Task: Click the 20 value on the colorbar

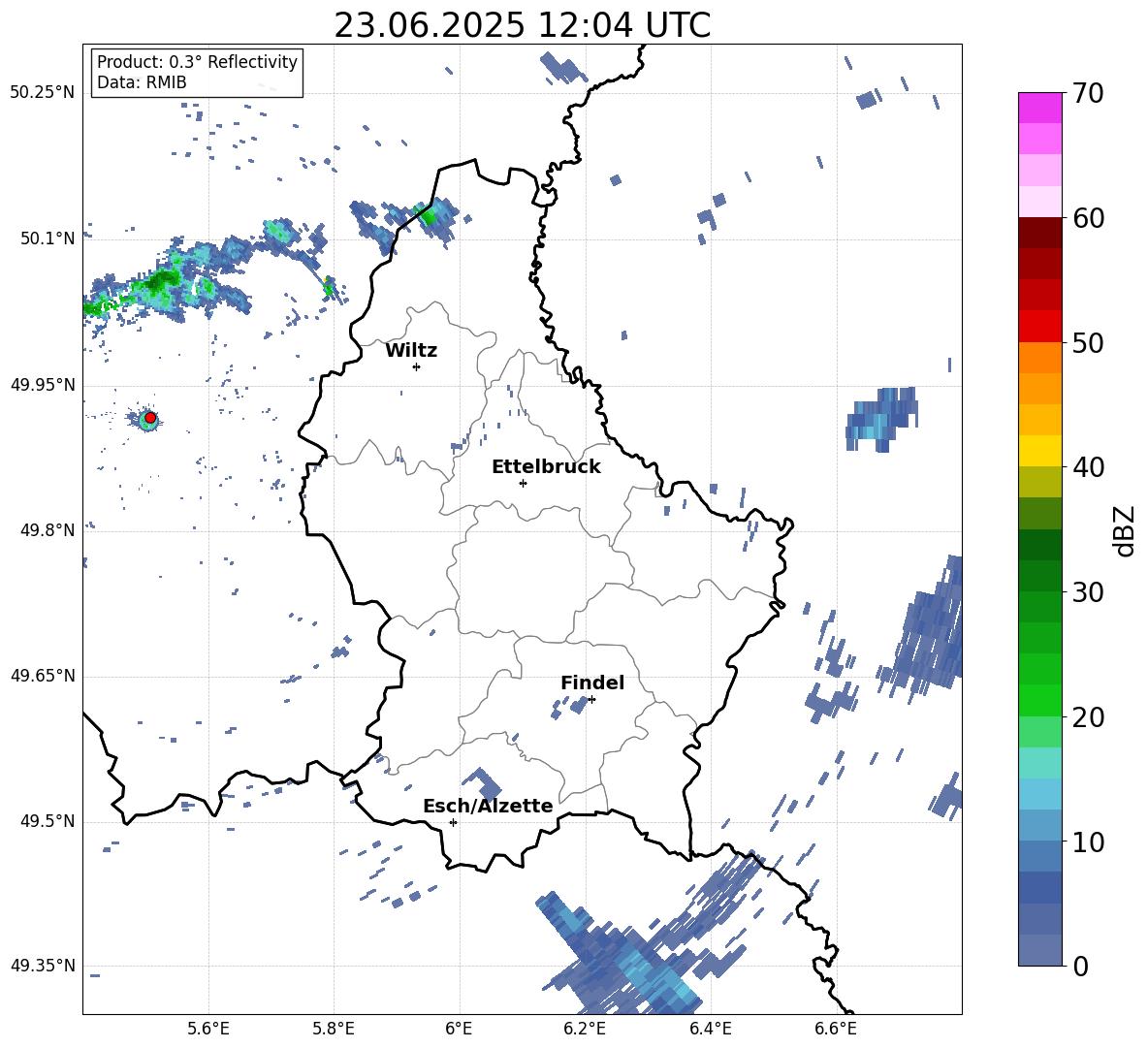Action: click(x=1088, y=716)
